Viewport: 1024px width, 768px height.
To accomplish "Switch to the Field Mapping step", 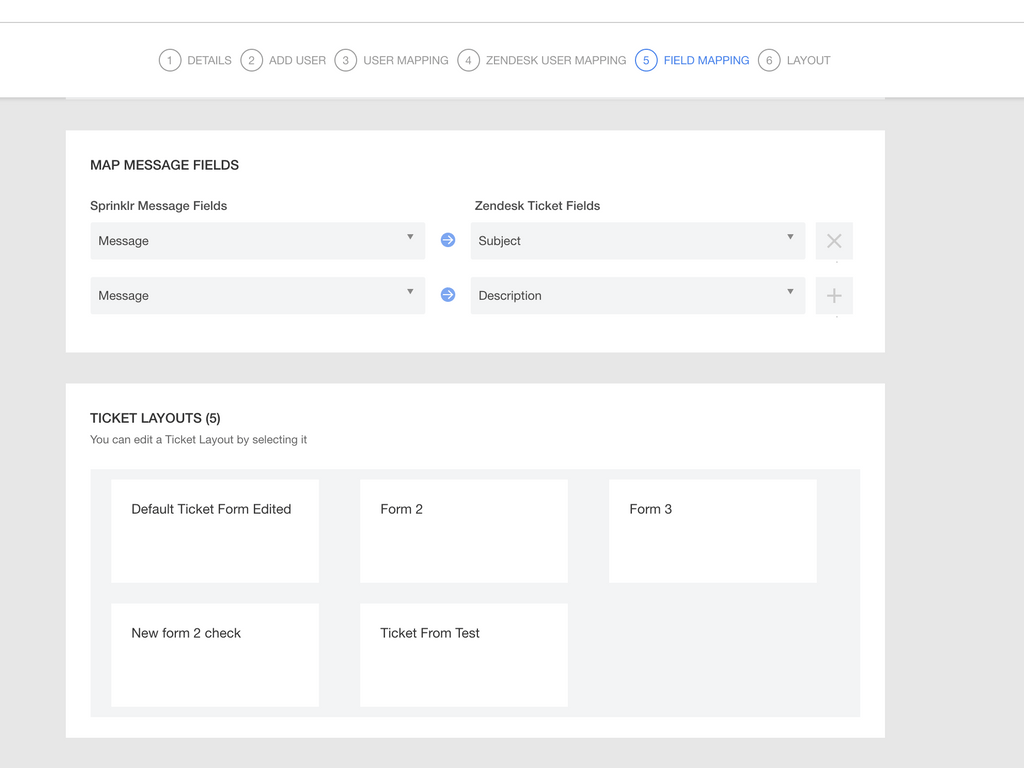I will coord(706,60).
